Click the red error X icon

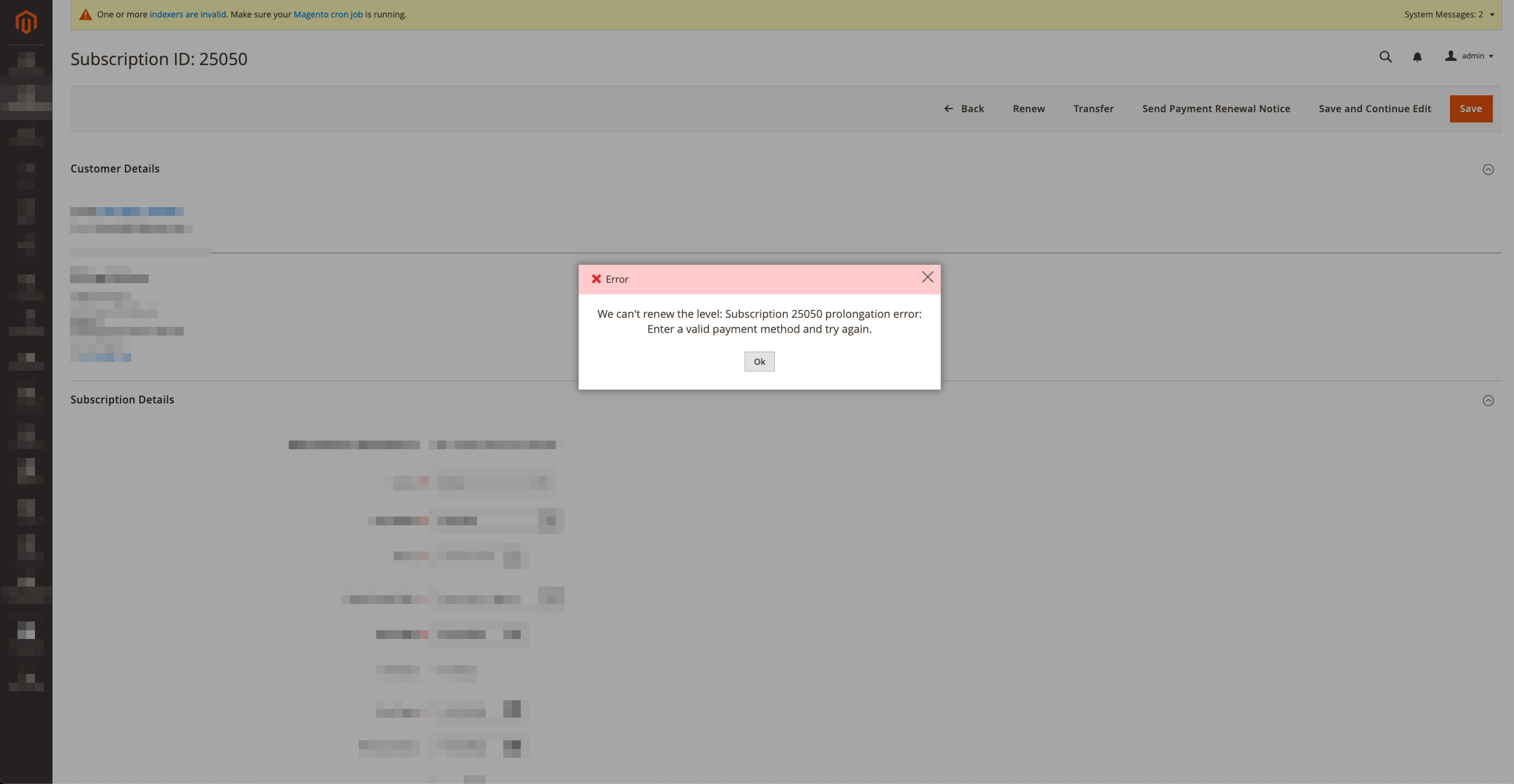click(x=596, y=279)
